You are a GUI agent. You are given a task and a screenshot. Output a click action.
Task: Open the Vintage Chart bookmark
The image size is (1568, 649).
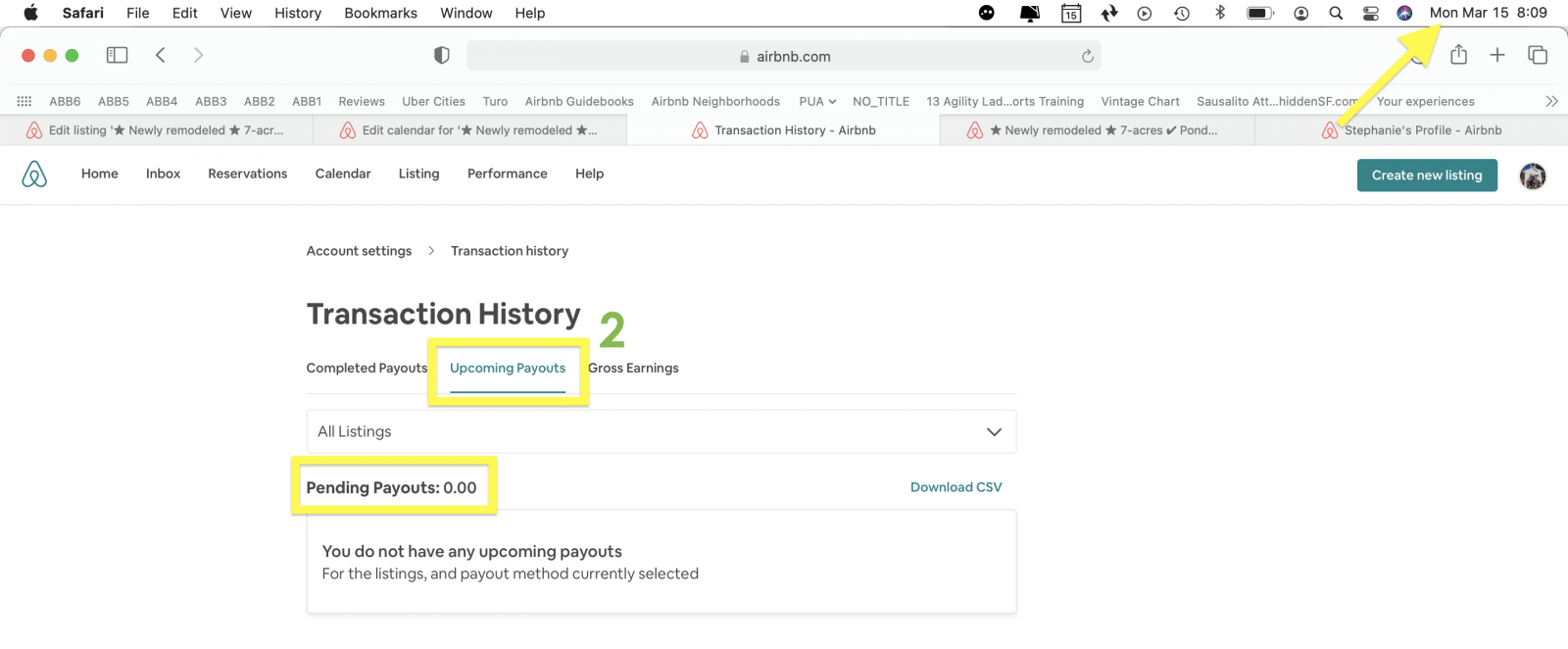point(1140,101)
